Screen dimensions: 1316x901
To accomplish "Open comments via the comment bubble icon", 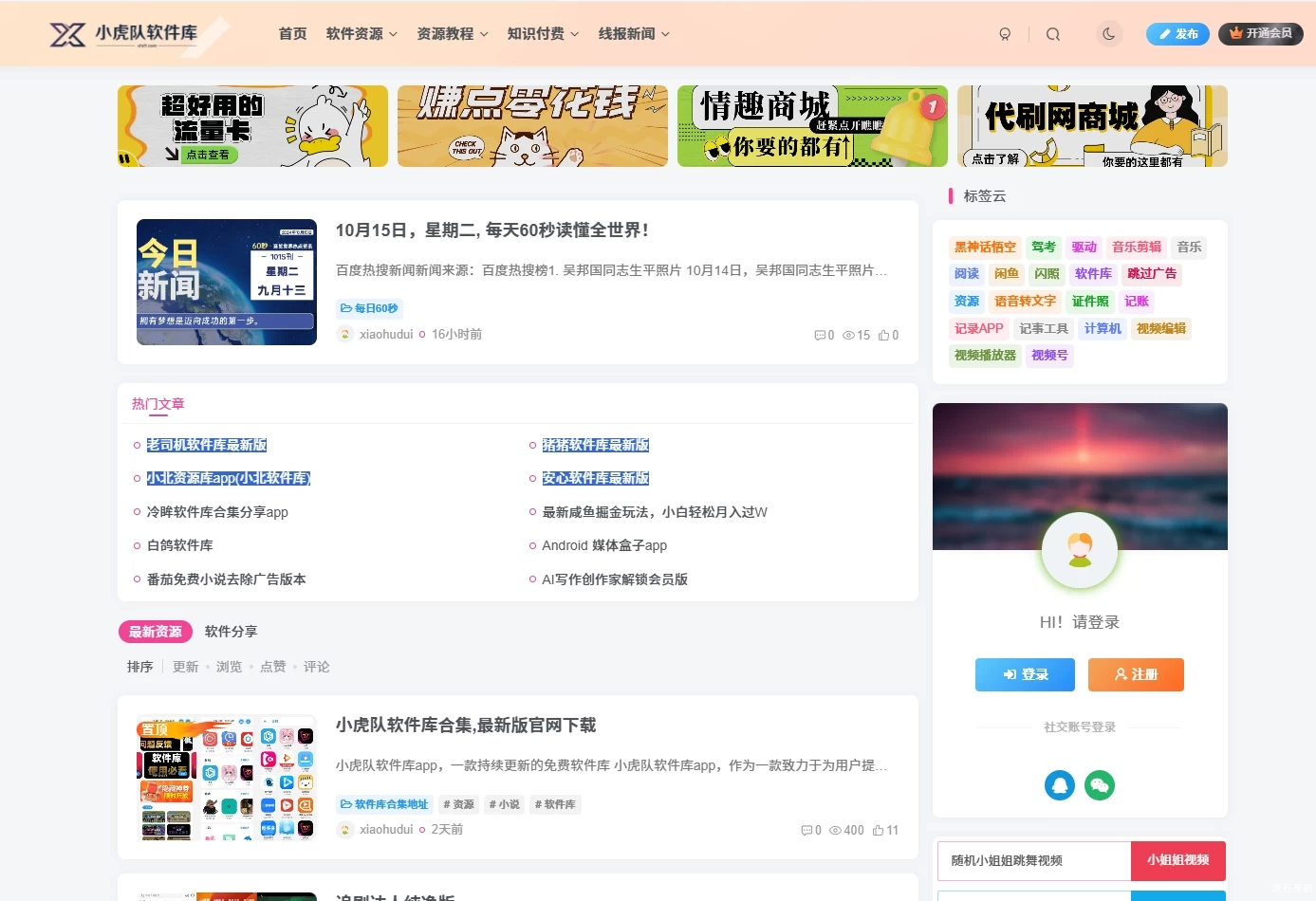I will 820,335.
